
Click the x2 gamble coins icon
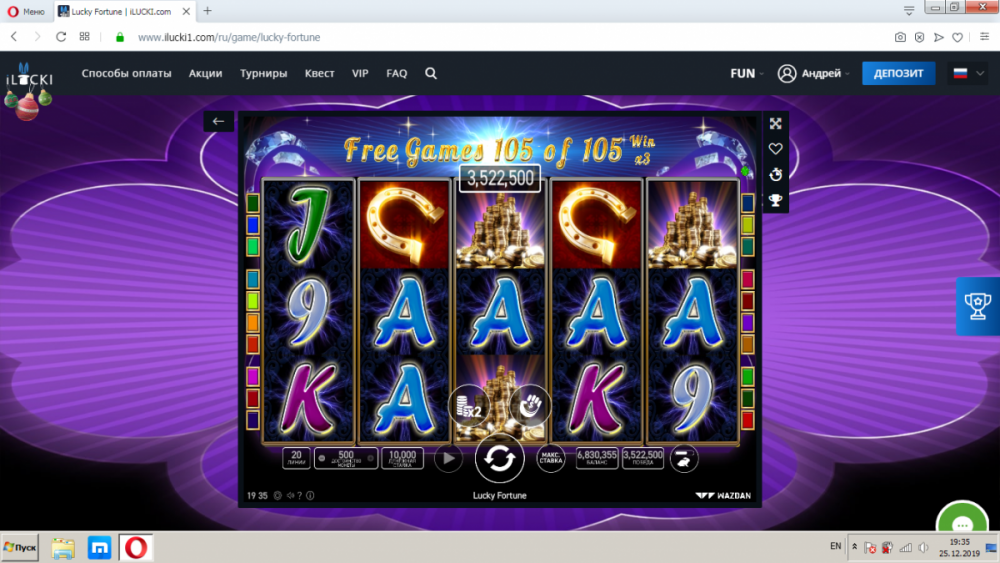click(x=469, y=406)
